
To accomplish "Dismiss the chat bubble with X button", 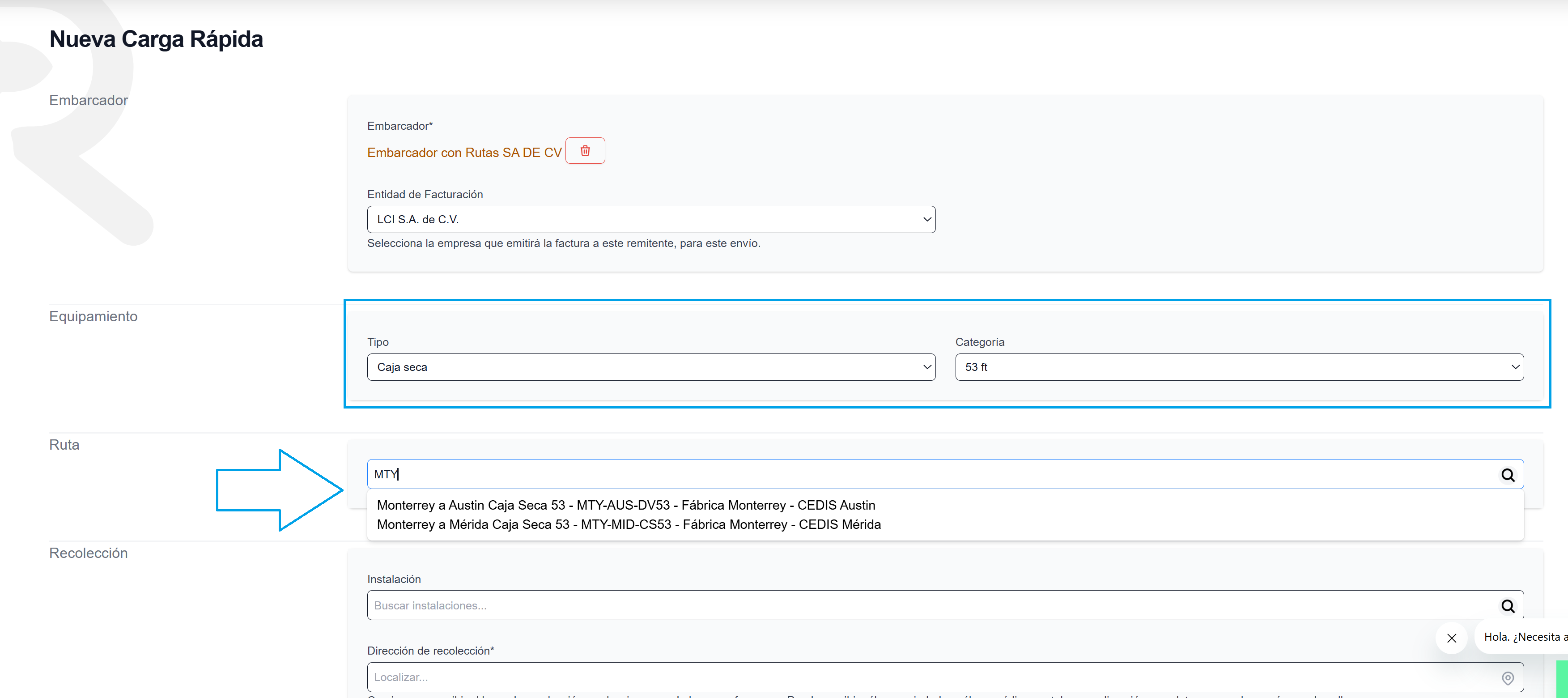I will [1451, 638].
